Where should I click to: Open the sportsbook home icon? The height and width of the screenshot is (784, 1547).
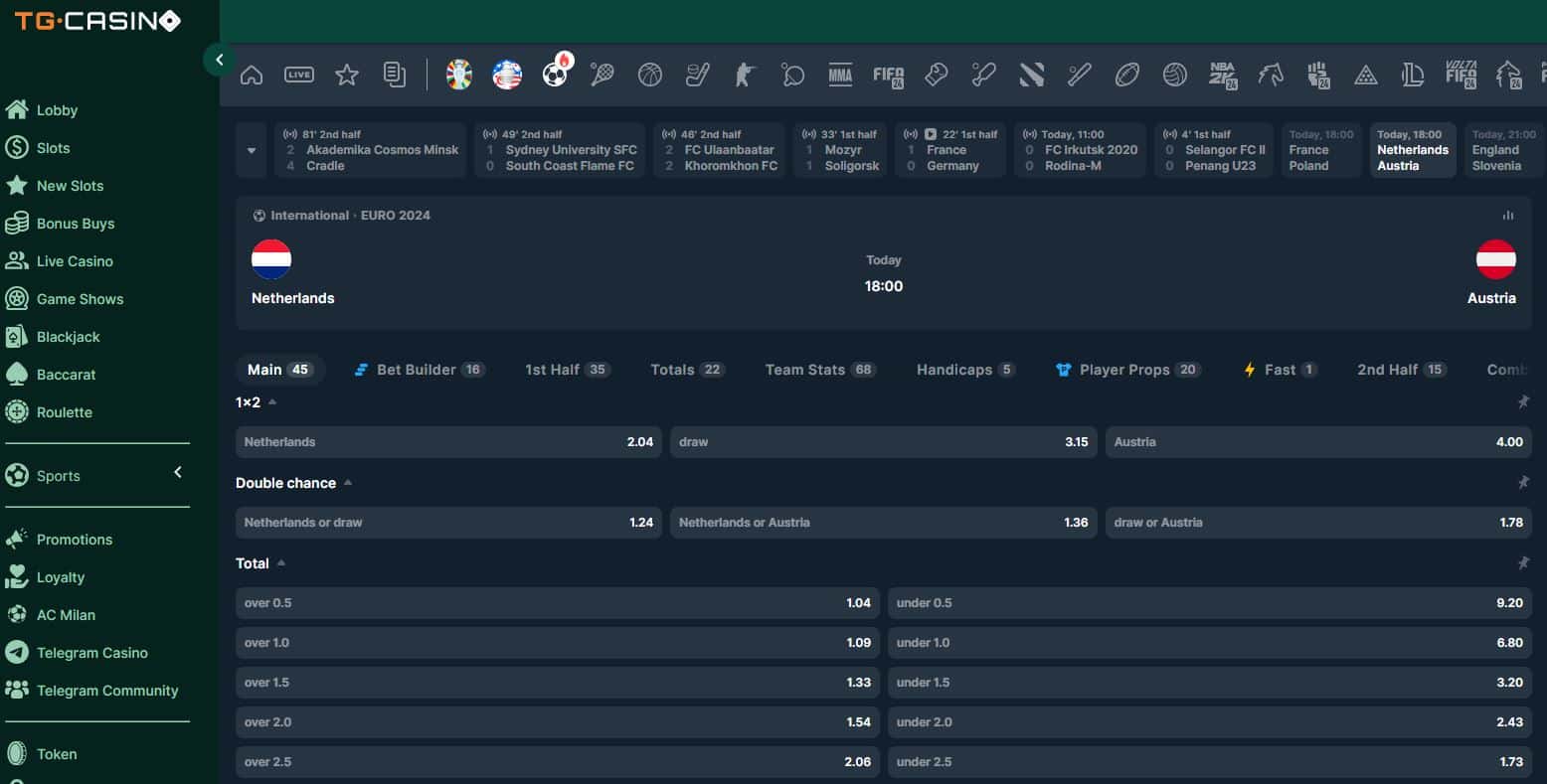point(252,75)
